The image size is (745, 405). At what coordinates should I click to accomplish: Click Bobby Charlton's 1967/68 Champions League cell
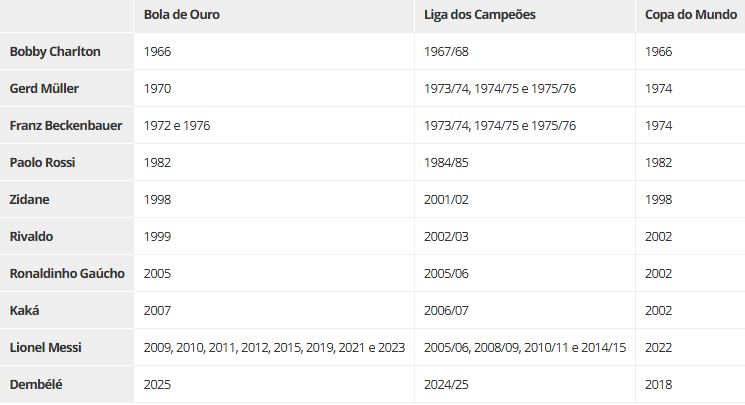tap(447, 51)
